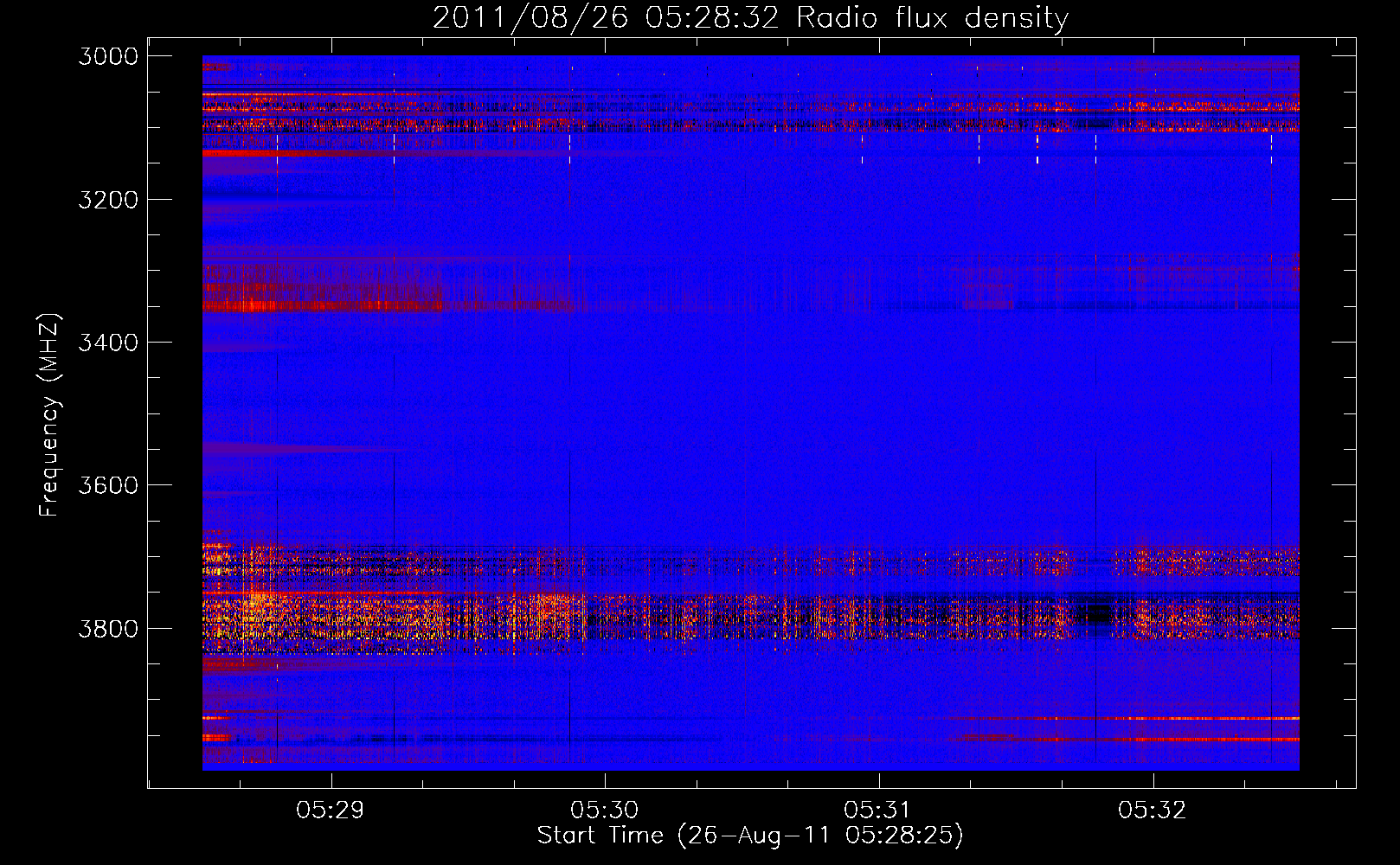The image size is (1400, 865).
Task: Click the 05:30 time tick label
Action: click(604, 811)
